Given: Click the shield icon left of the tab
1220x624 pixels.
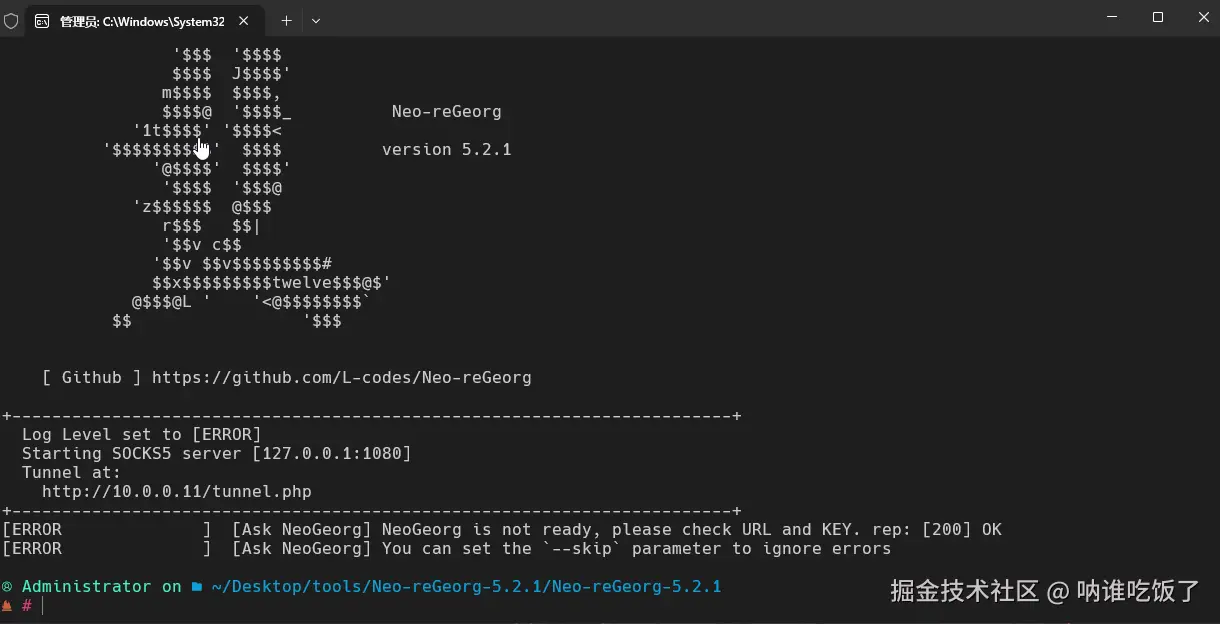Looking at the screenshot, I should point(11,20).
